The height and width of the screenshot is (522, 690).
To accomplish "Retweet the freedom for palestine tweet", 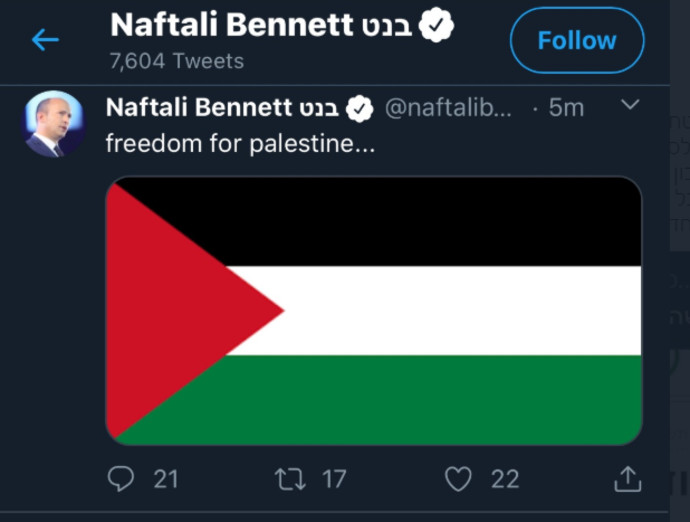I will pyautogui.click(x=289, y=479).
